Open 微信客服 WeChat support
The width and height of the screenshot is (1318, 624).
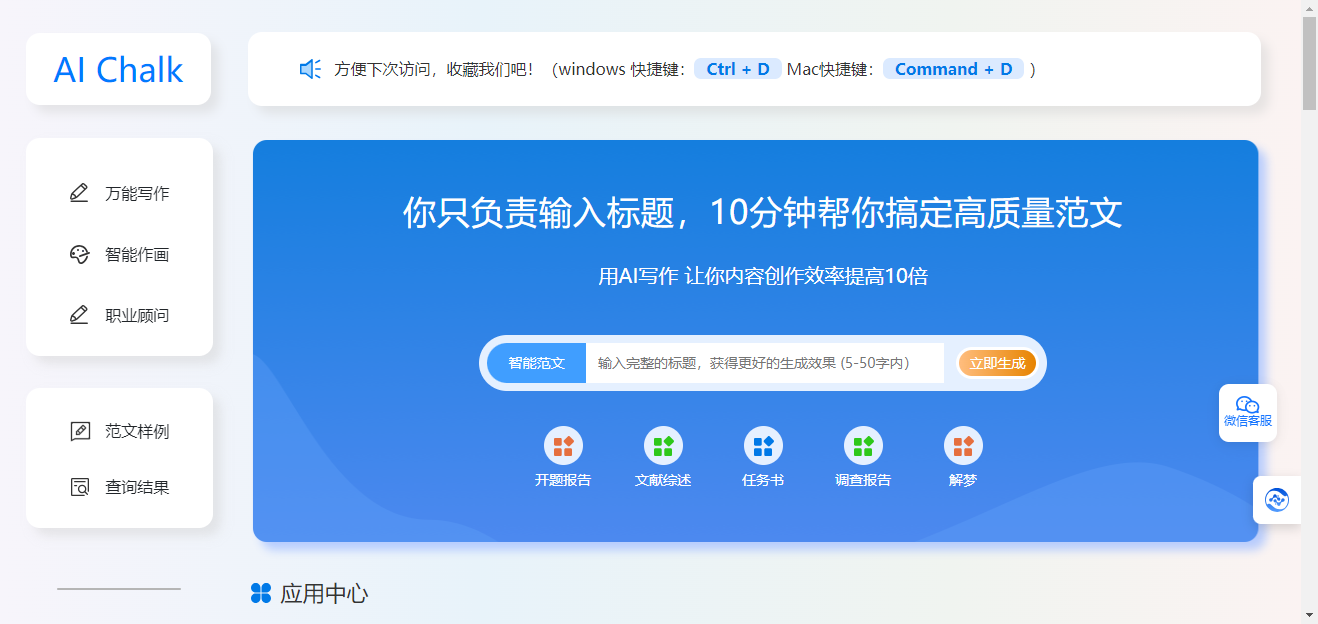[1248, 412]
